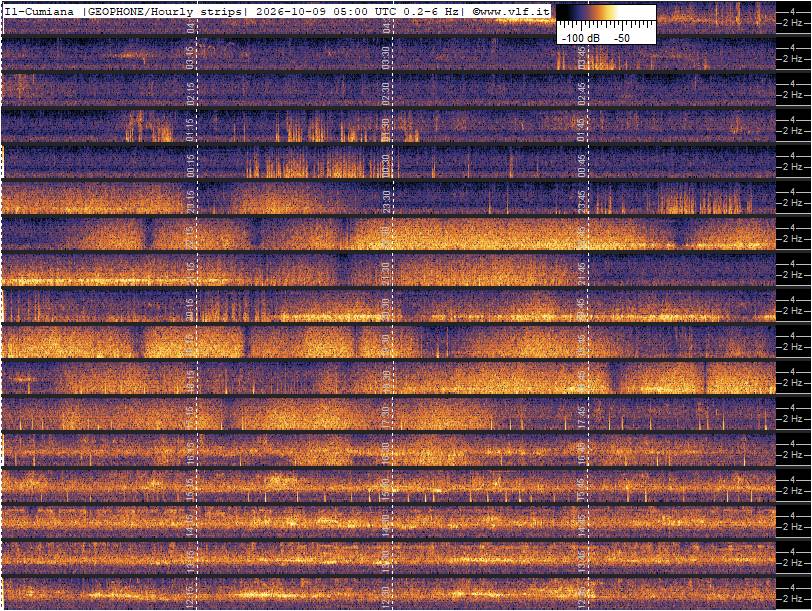Select the 18:15 time marker
Screen dimensions: 812x611
click(x=190, y=382)
